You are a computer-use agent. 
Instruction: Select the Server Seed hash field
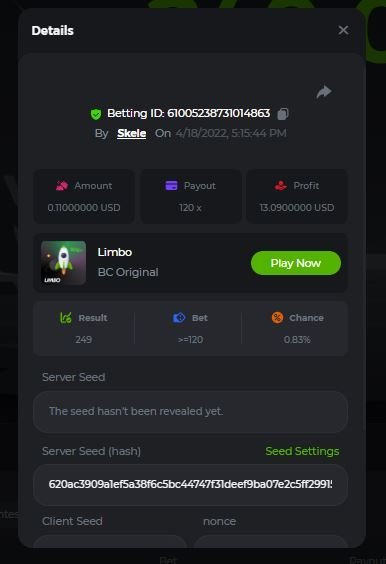pyautogui.click(x=190, y=485)
